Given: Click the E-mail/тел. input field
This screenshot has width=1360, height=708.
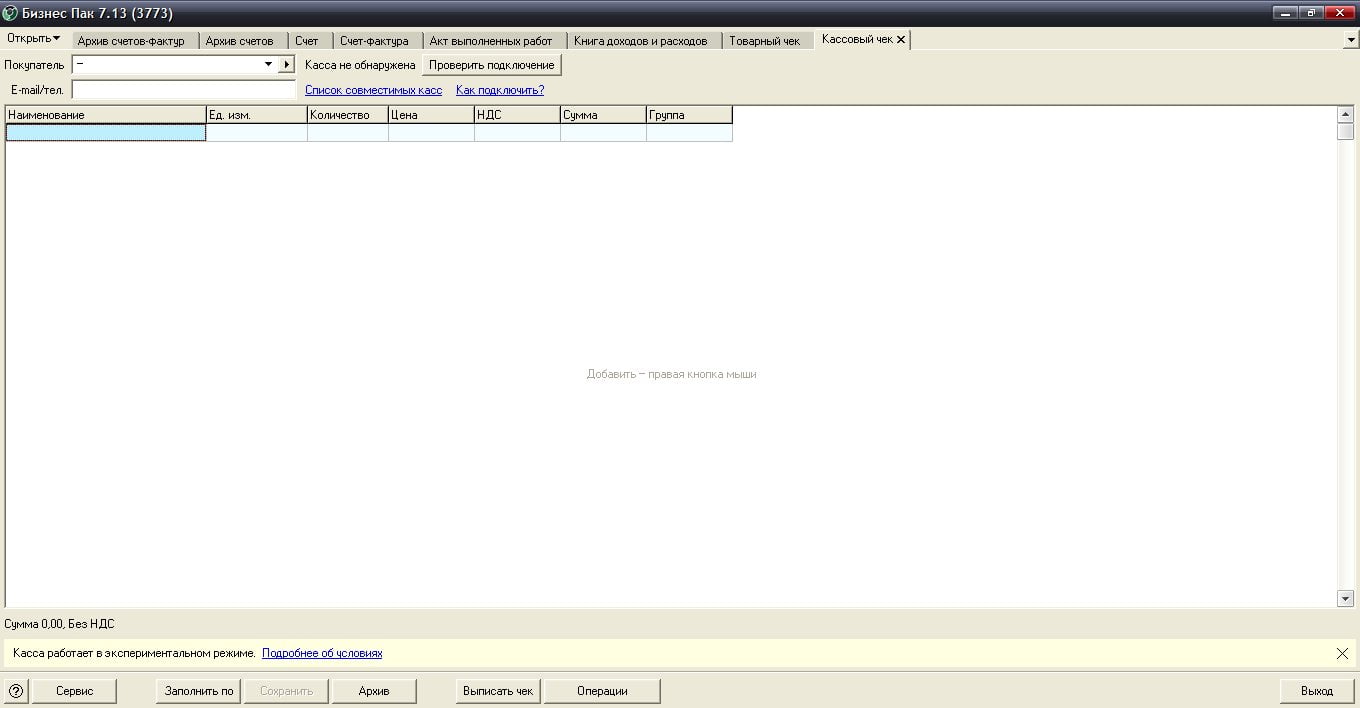Looking at the screenshot, I should click(x=183, y=90).
